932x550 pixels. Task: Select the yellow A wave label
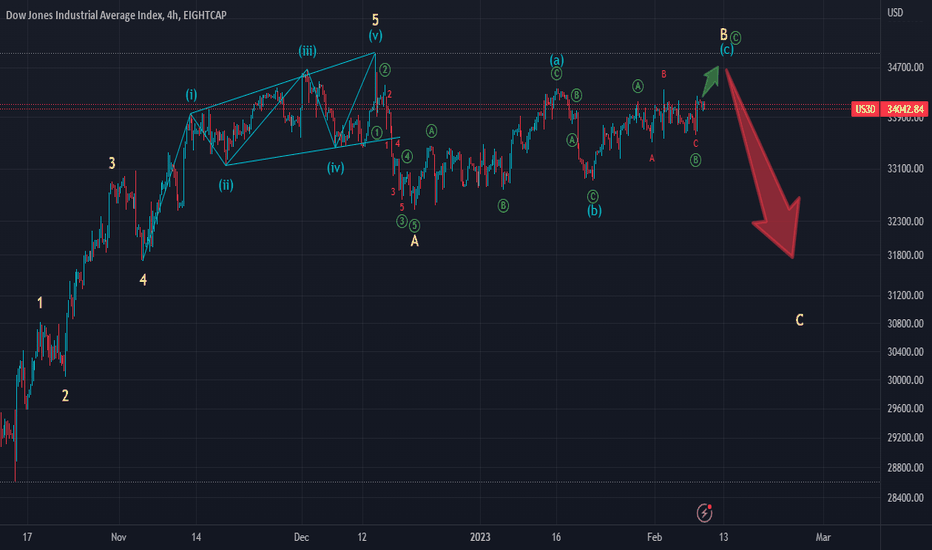(415, 241)
